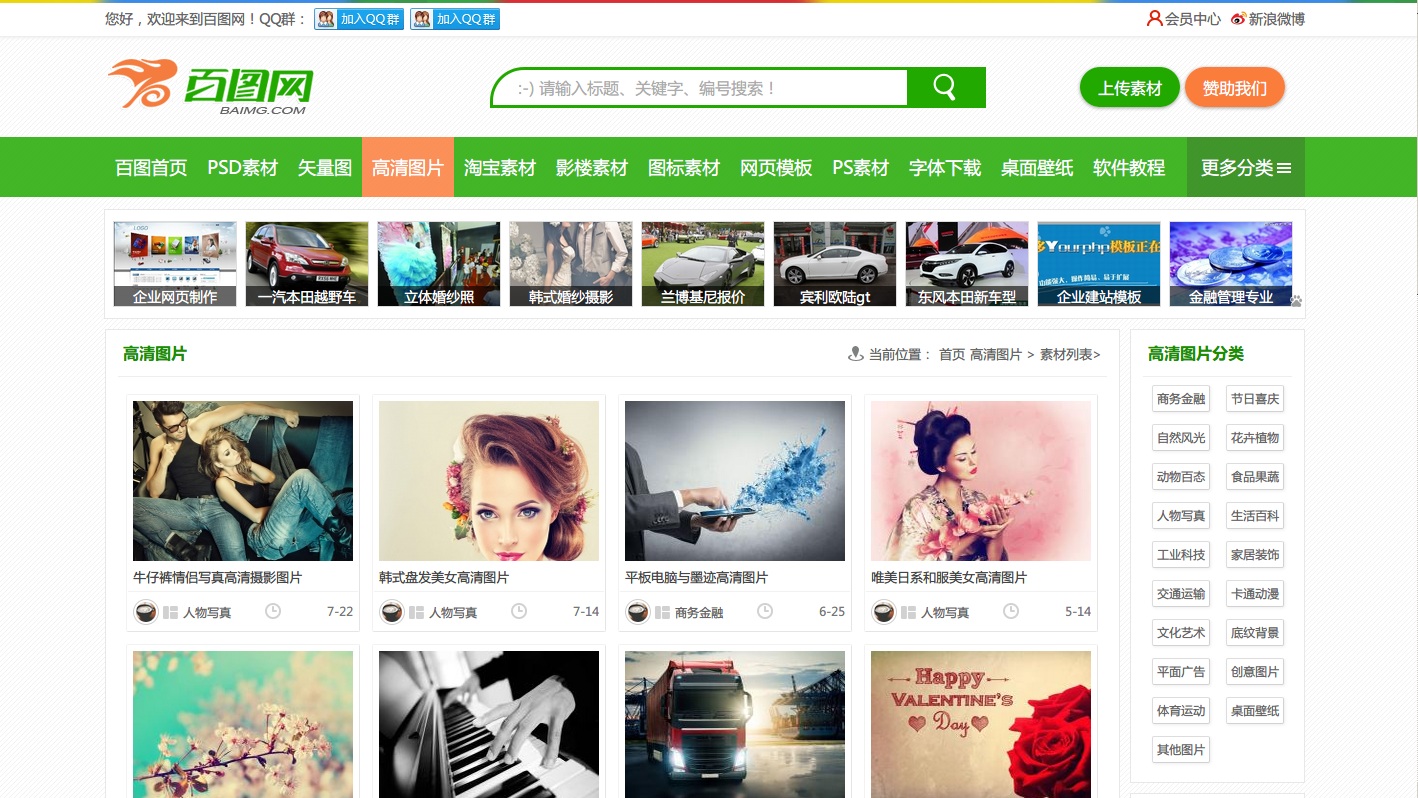The image size is (1418, 798).
Task: Click category grid icon in 牛仔裤情侣写真 card
Action: click(170, 612)
